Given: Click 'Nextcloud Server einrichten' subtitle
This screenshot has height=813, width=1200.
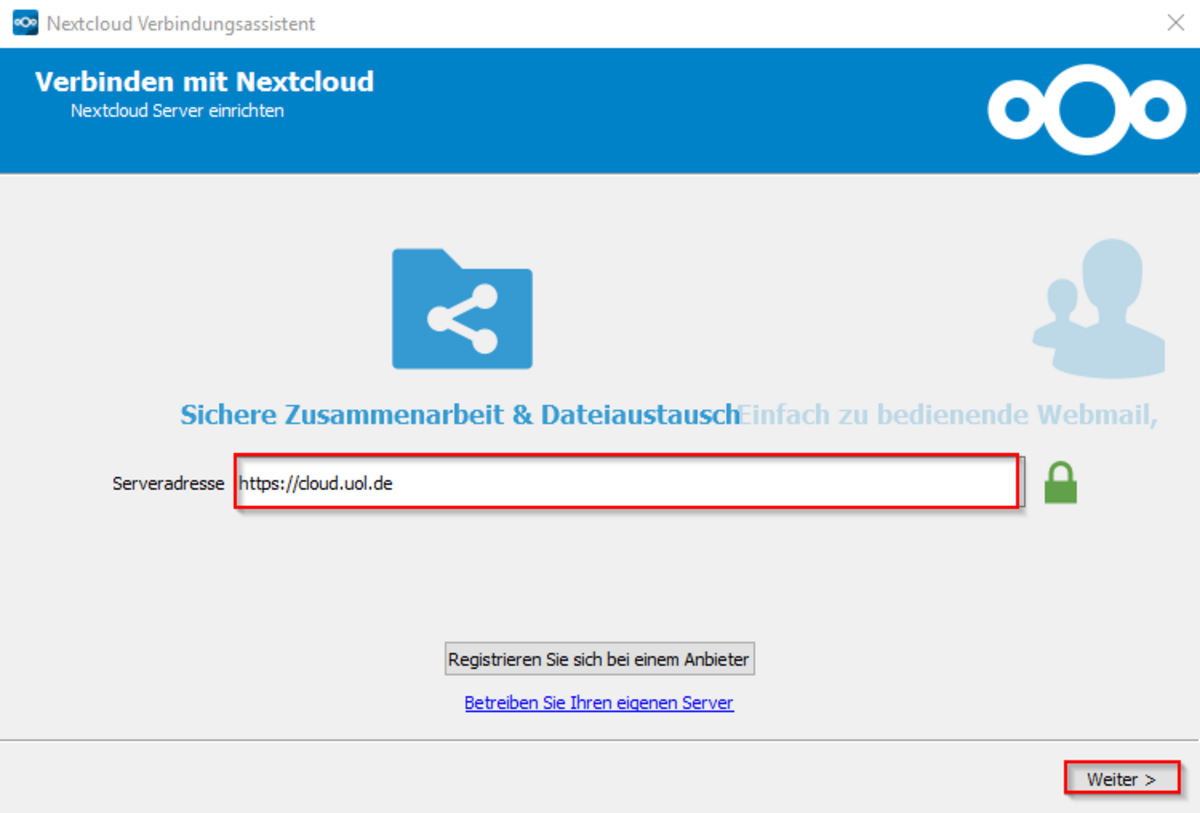Looking at the screenshot, I should (177, 111).
